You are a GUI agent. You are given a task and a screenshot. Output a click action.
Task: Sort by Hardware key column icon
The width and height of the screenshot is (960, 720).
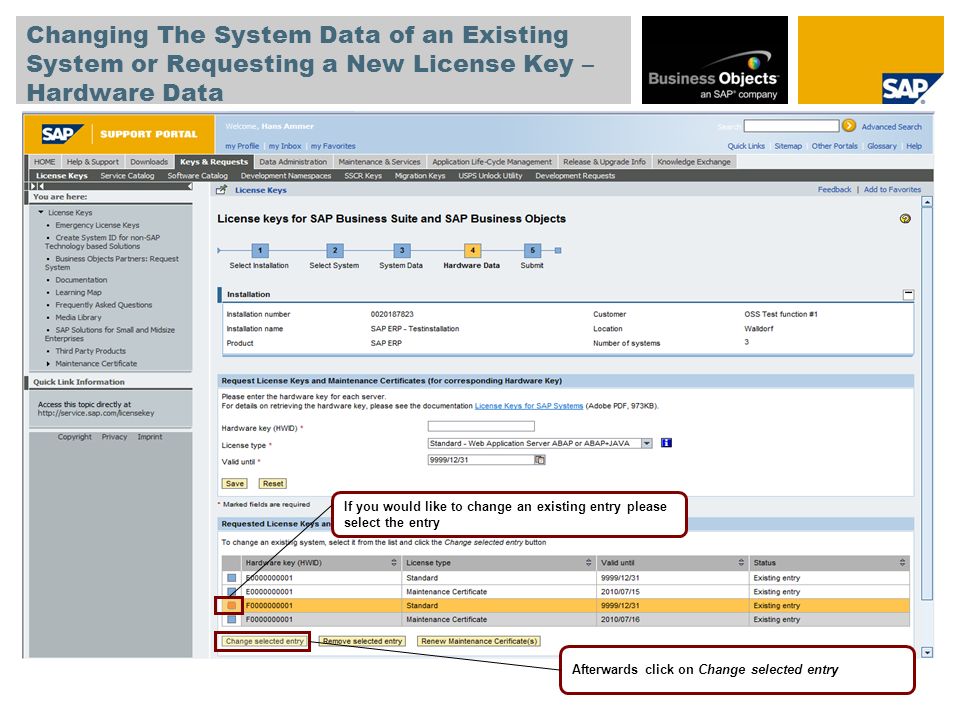pyautogui.click(x=394, y=562)
